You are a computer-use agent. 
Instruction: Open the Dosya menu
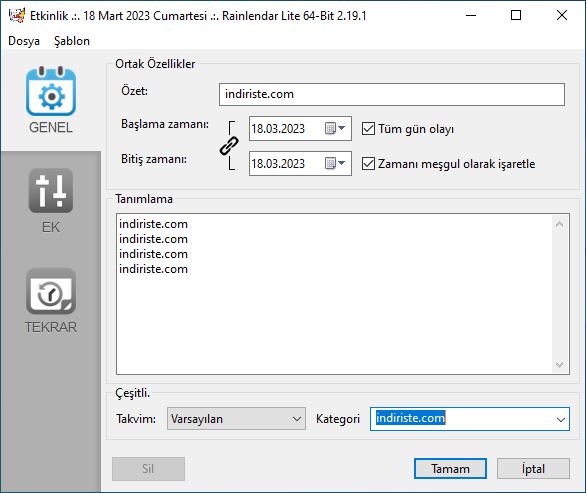click(24, 41)
